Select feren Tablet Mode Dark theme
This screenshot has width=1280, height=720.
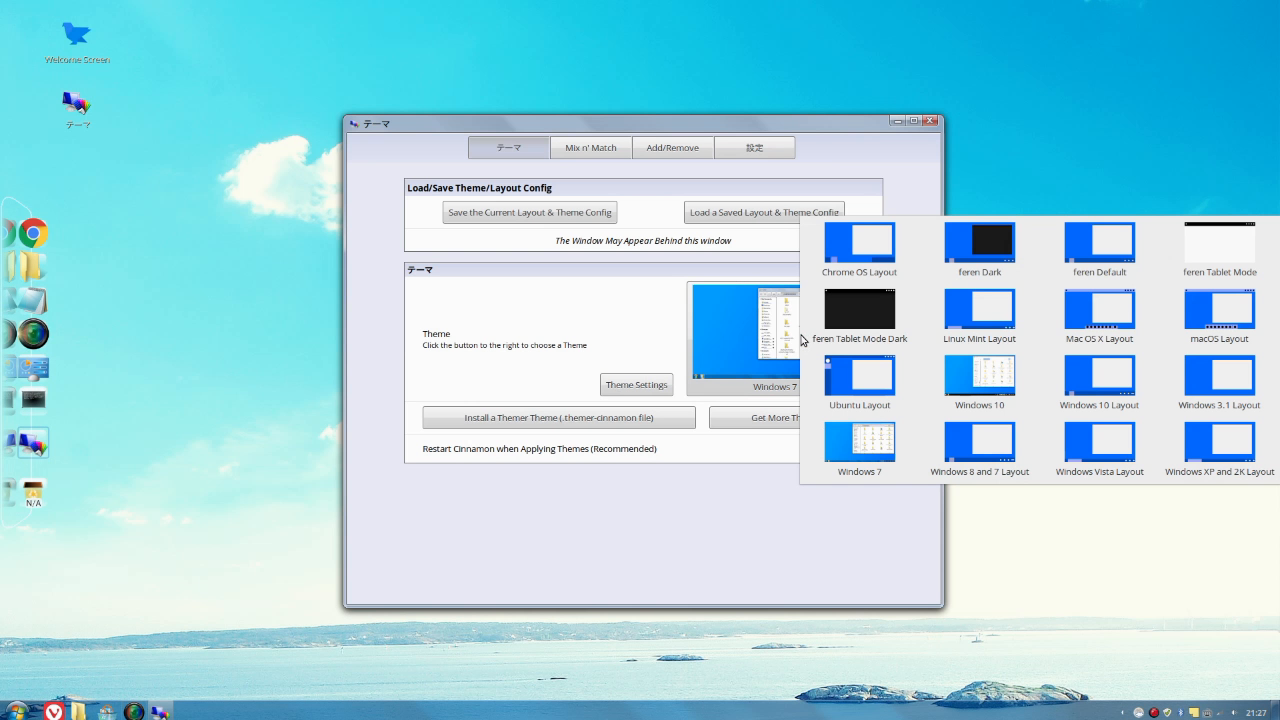pyautogui.click(x=859, y=317)
